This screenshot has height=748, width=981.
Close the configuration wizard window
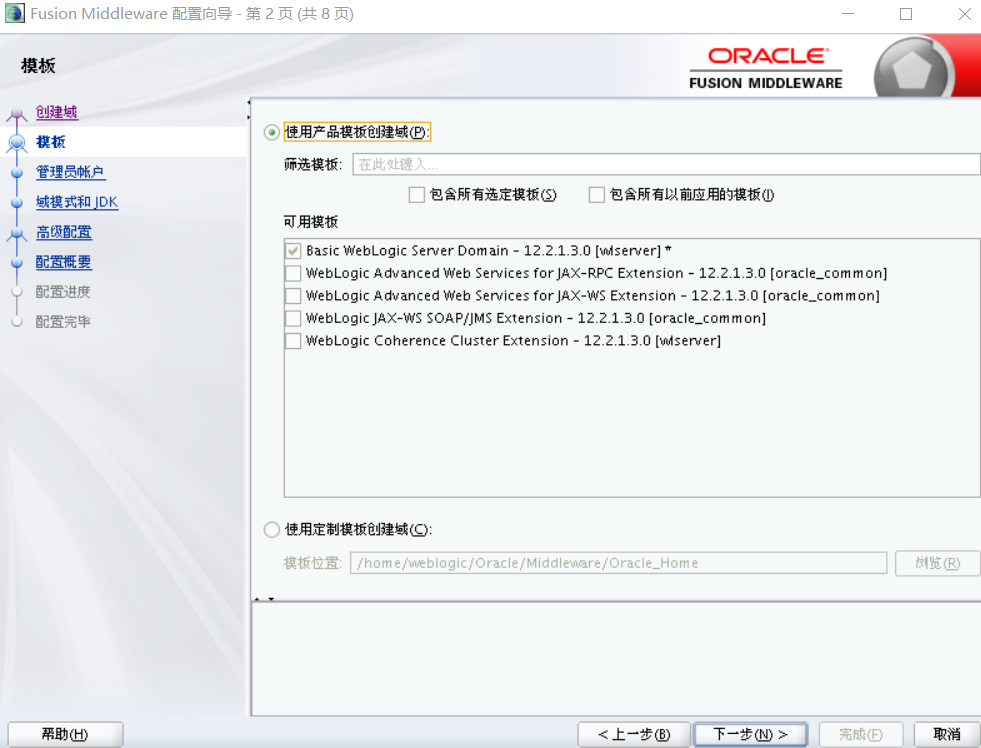point(964,14)
